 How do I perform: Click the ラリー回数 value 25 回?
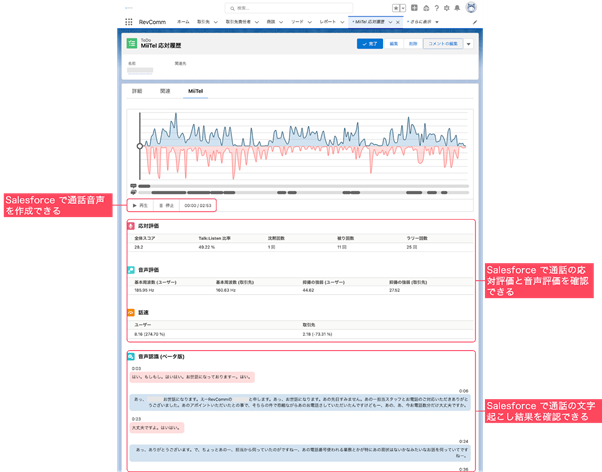pos(412,247)
